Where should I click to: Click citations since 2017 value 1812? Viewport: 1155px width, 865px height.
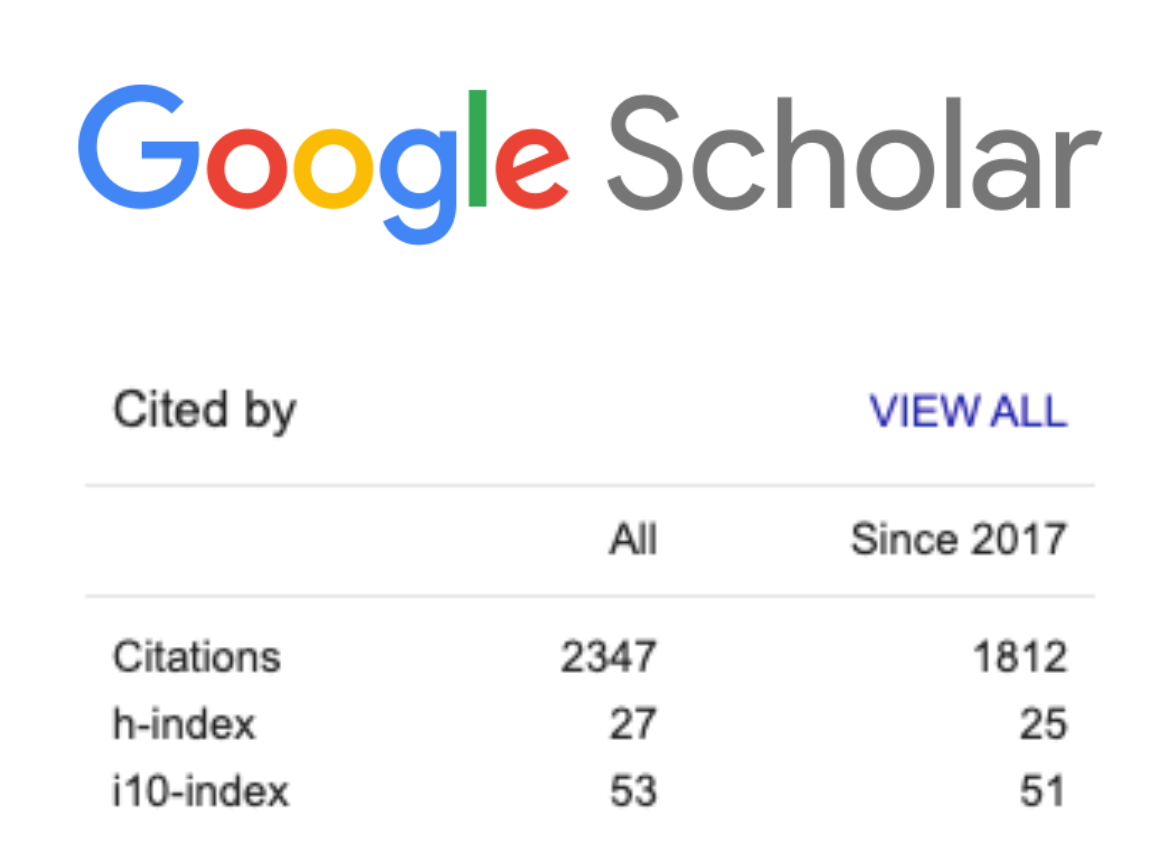[1020, 656]
